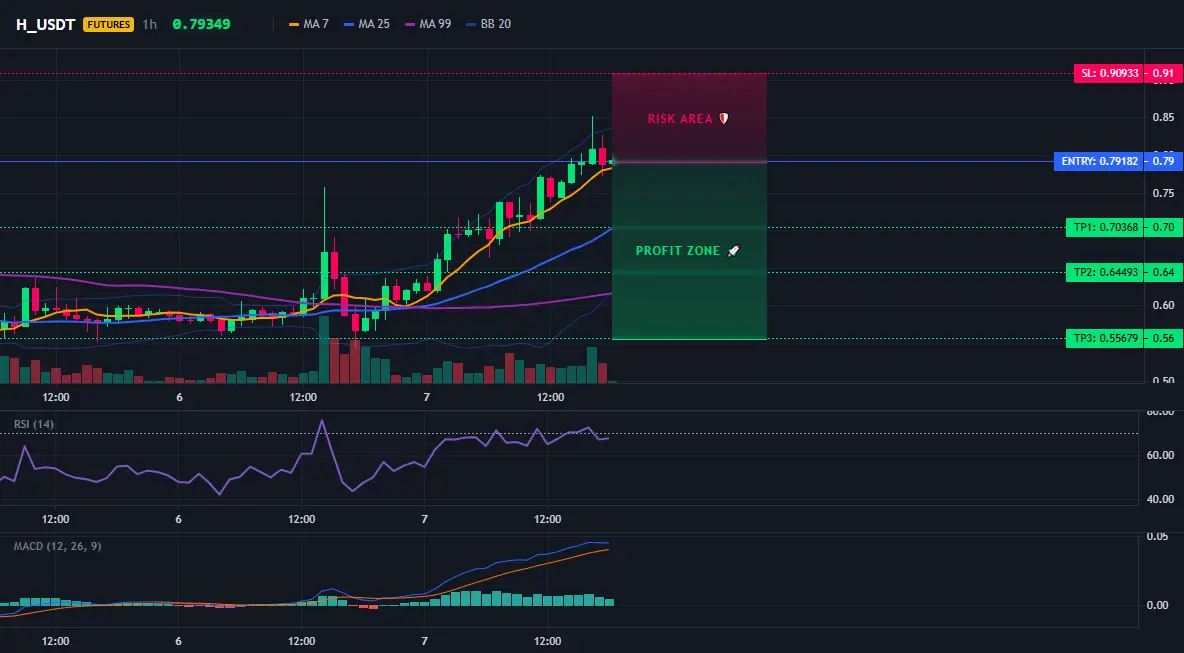This screenshot has height=653, width=1184.
Task: Click the MACD (12, 26, 9) label
Action: coord(57,546)
